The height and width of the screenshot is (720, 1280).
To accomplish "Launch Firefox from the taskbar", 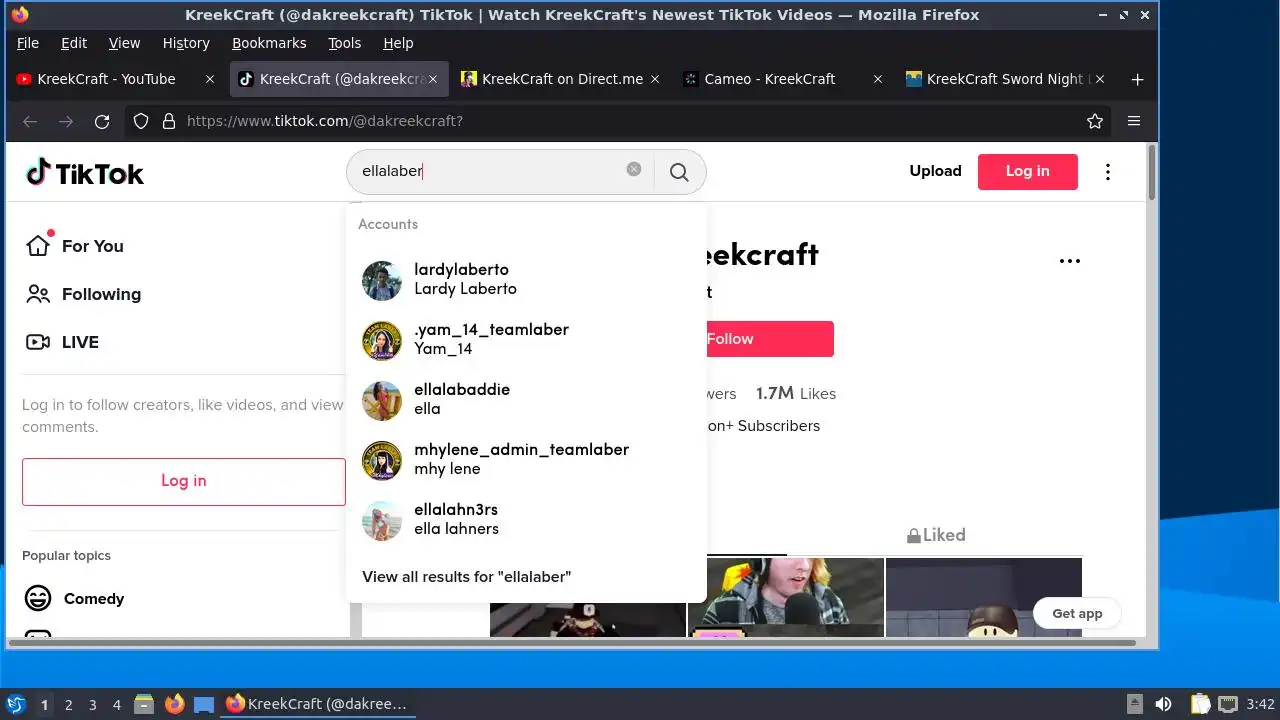I will pos(175,704).
